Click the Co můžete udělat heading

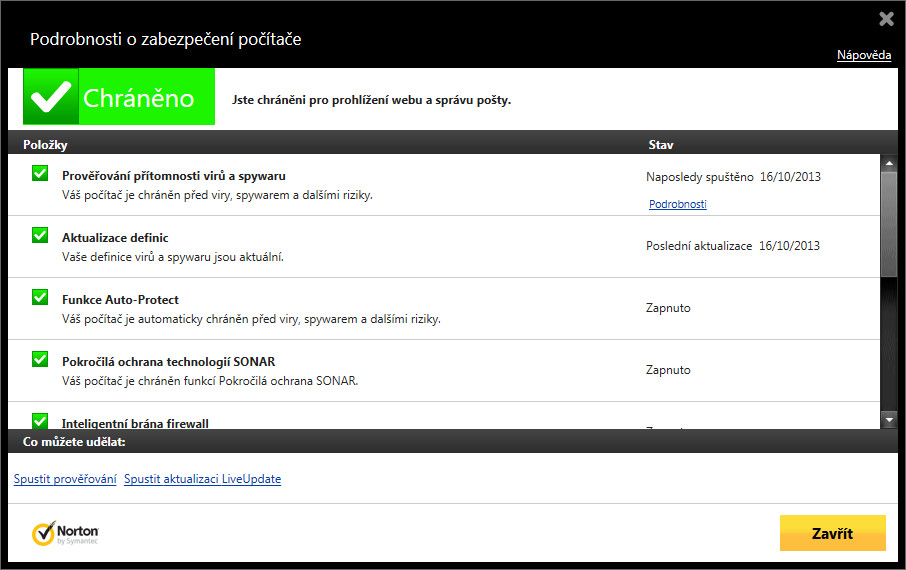(x=74, y=442)
